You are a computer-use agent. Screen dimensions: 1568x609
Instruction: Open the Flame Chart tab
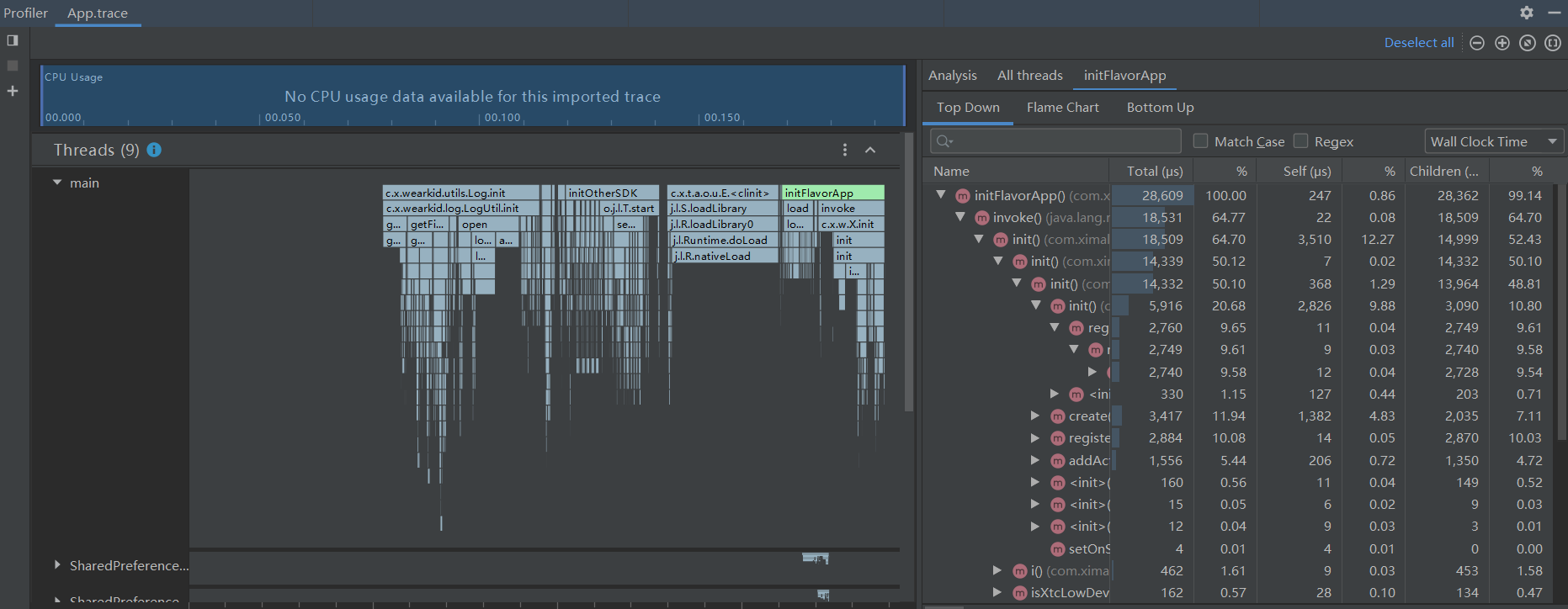pyautogui.click(x=1063, y=108)
